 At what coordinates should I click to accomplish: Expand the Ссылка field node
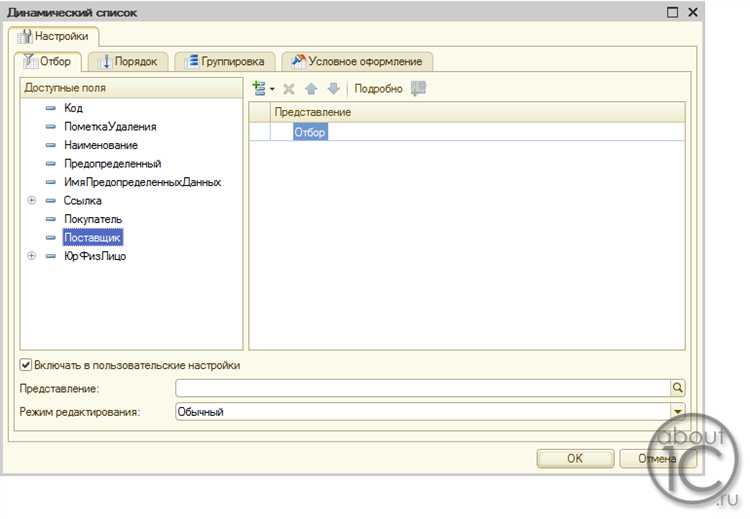click(32, 200)
